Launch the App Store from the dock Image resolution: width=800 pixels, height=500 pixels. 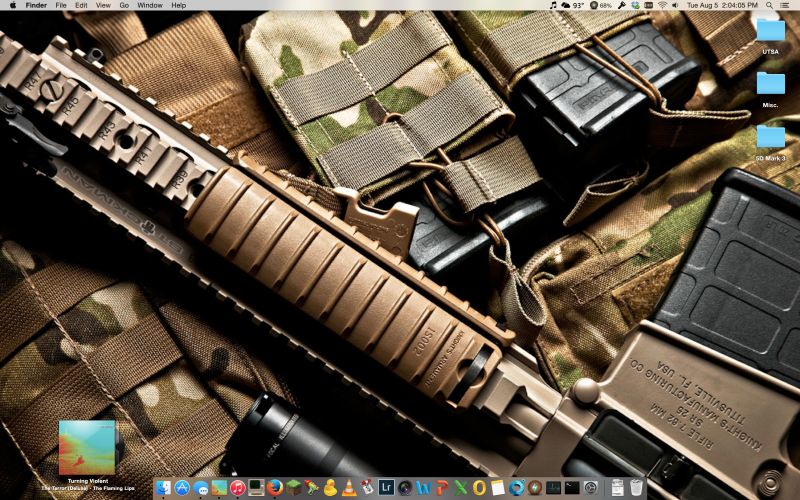point(182,488)
